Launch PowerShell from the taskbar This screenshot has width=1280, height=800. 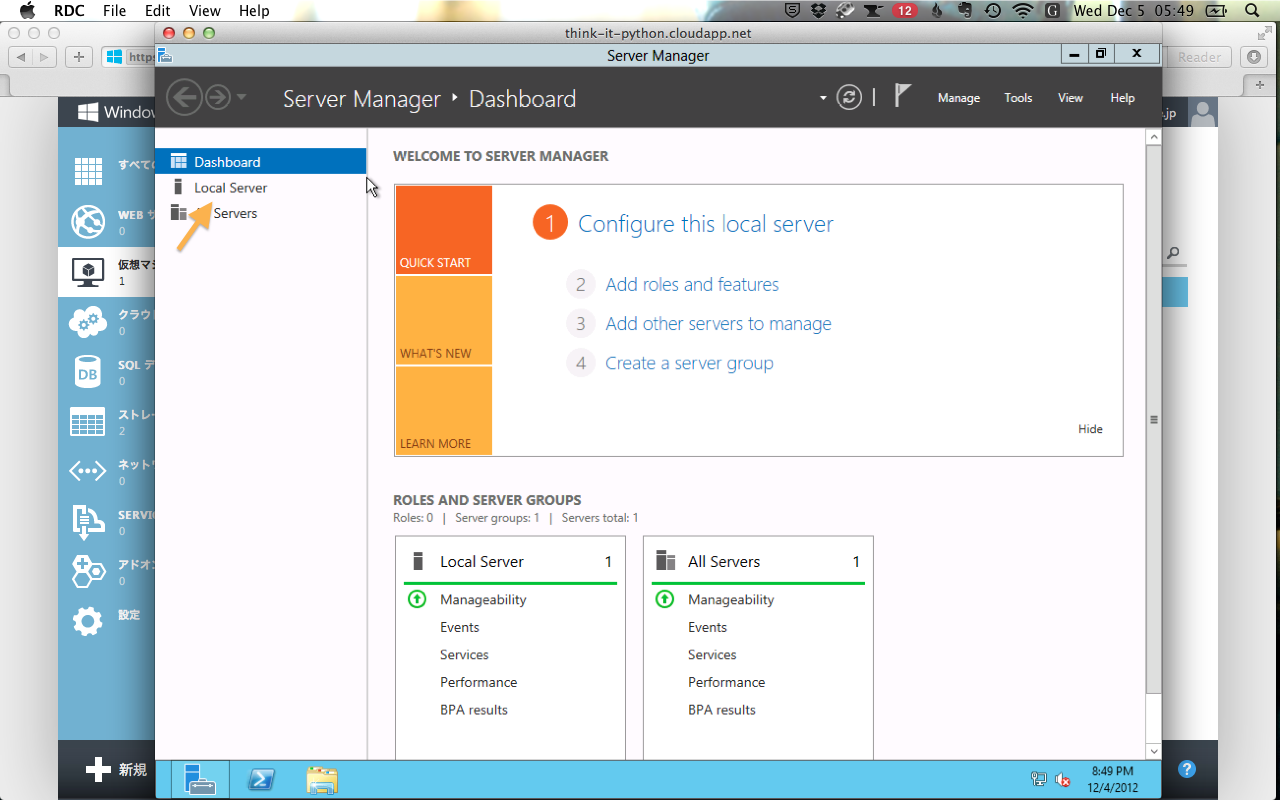262,779
